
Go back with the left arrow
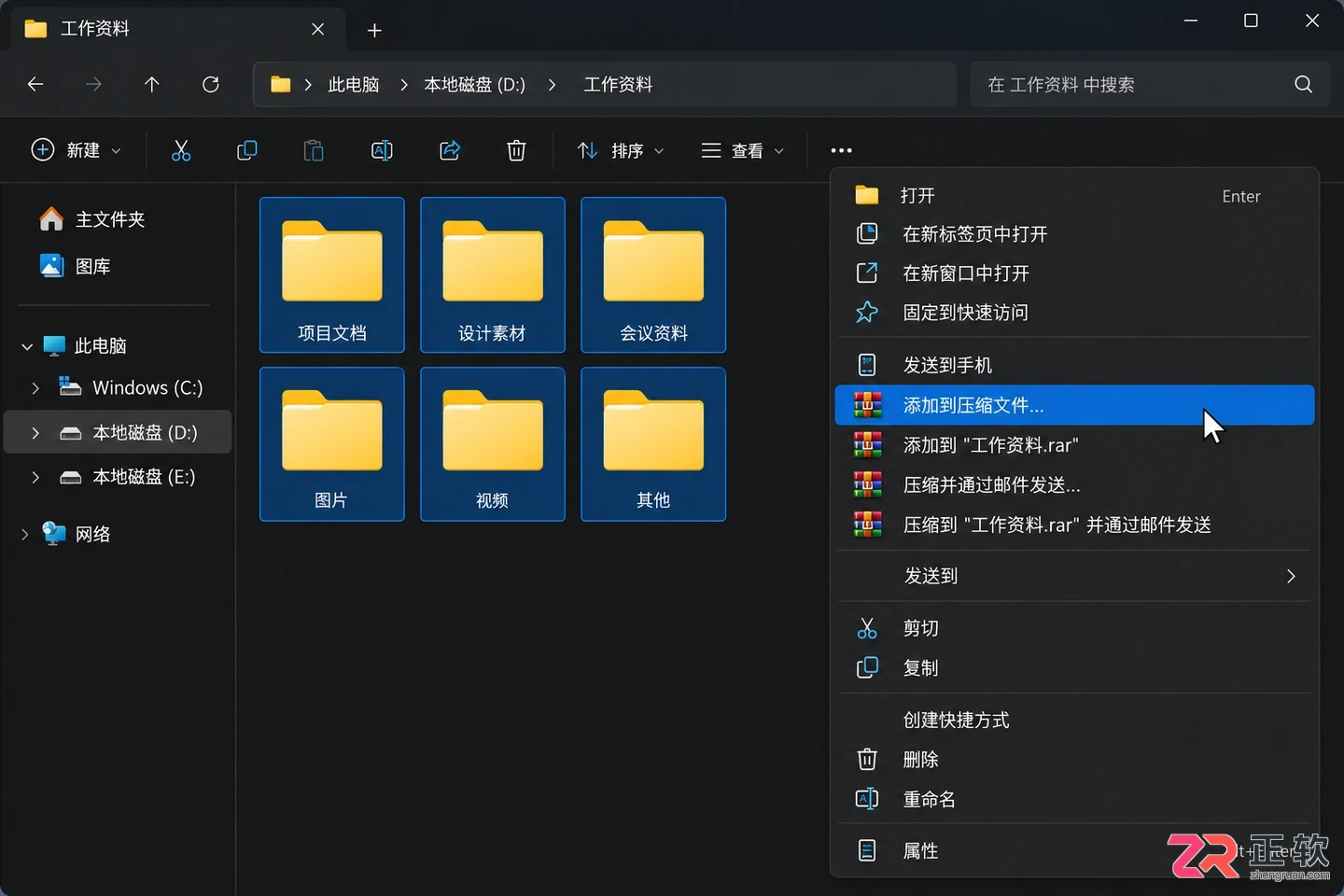point(35,84)
